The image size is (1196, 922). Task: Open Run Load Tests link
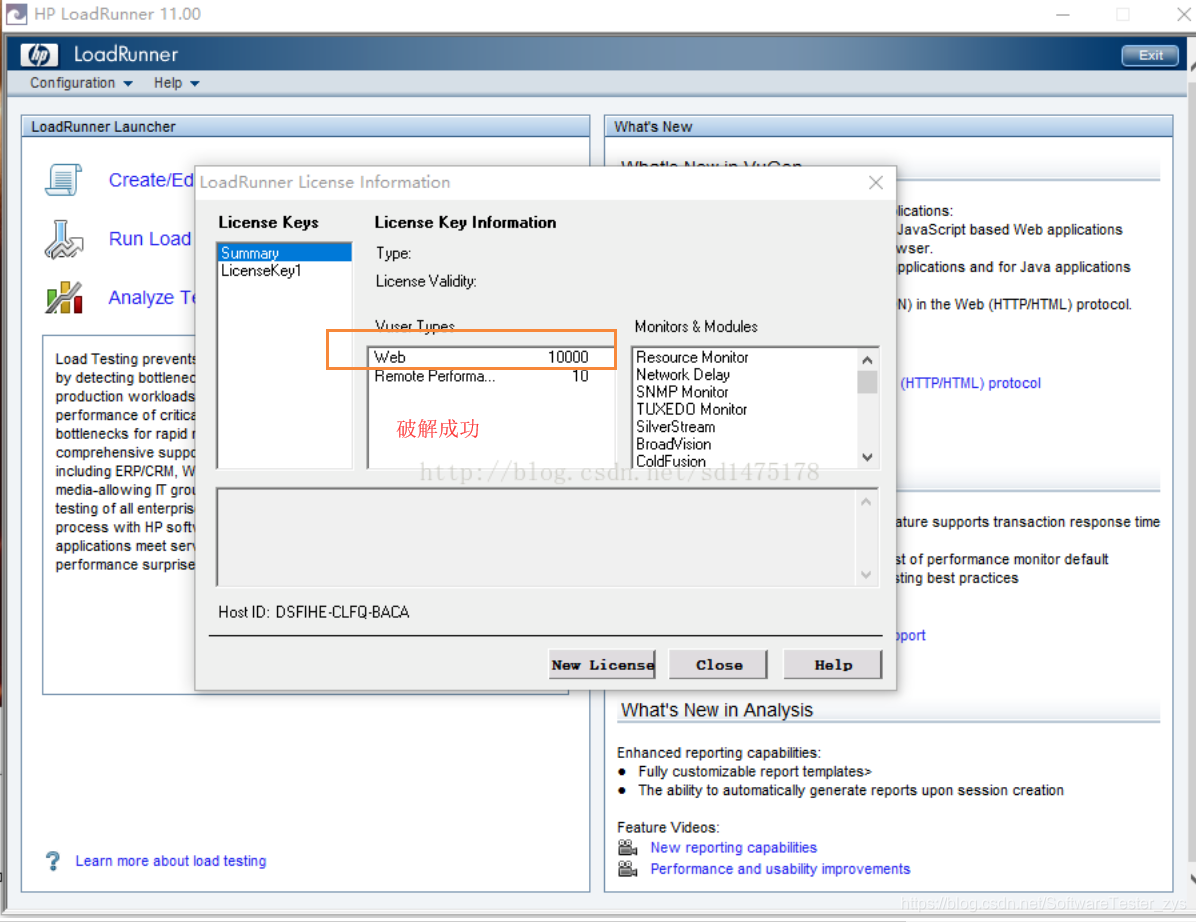pos(150,239)
